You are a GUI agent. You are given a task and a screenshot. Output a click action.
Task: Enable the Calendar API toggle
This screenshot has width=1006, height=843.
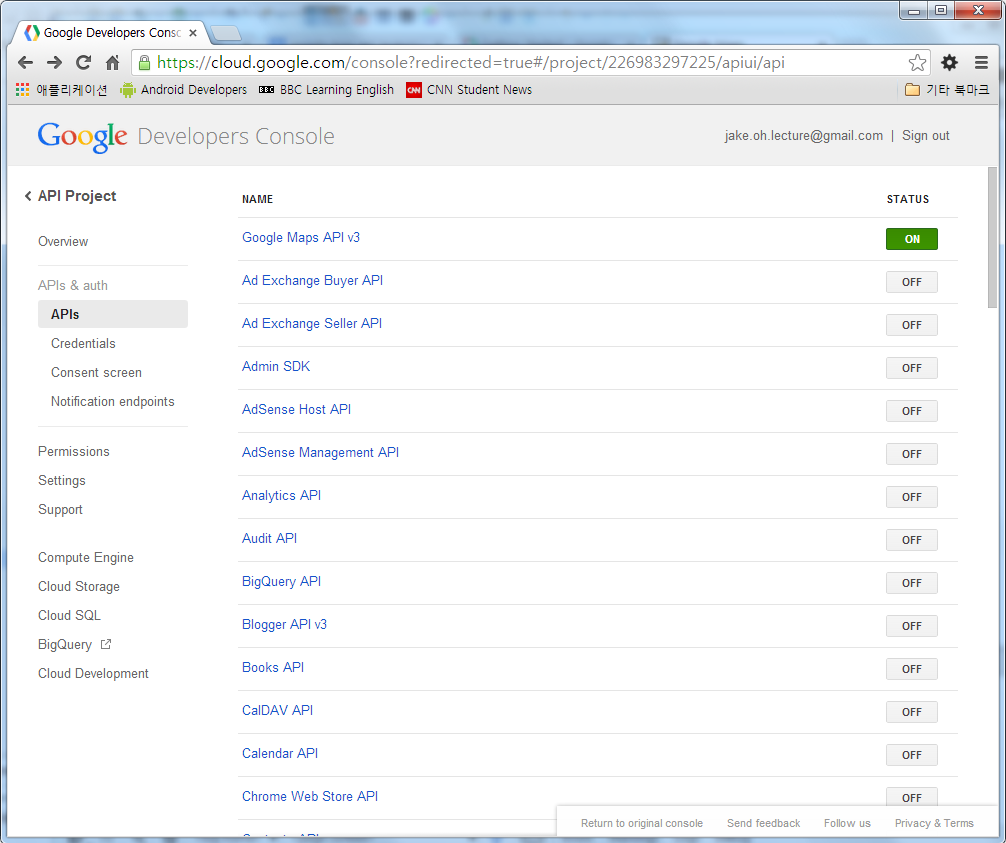coord(912,754)
